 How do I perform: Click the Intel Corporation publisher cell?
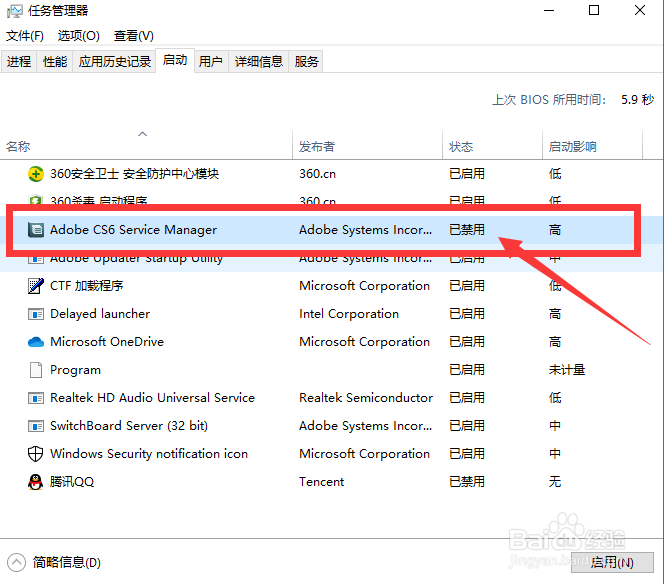coord(349,314)
